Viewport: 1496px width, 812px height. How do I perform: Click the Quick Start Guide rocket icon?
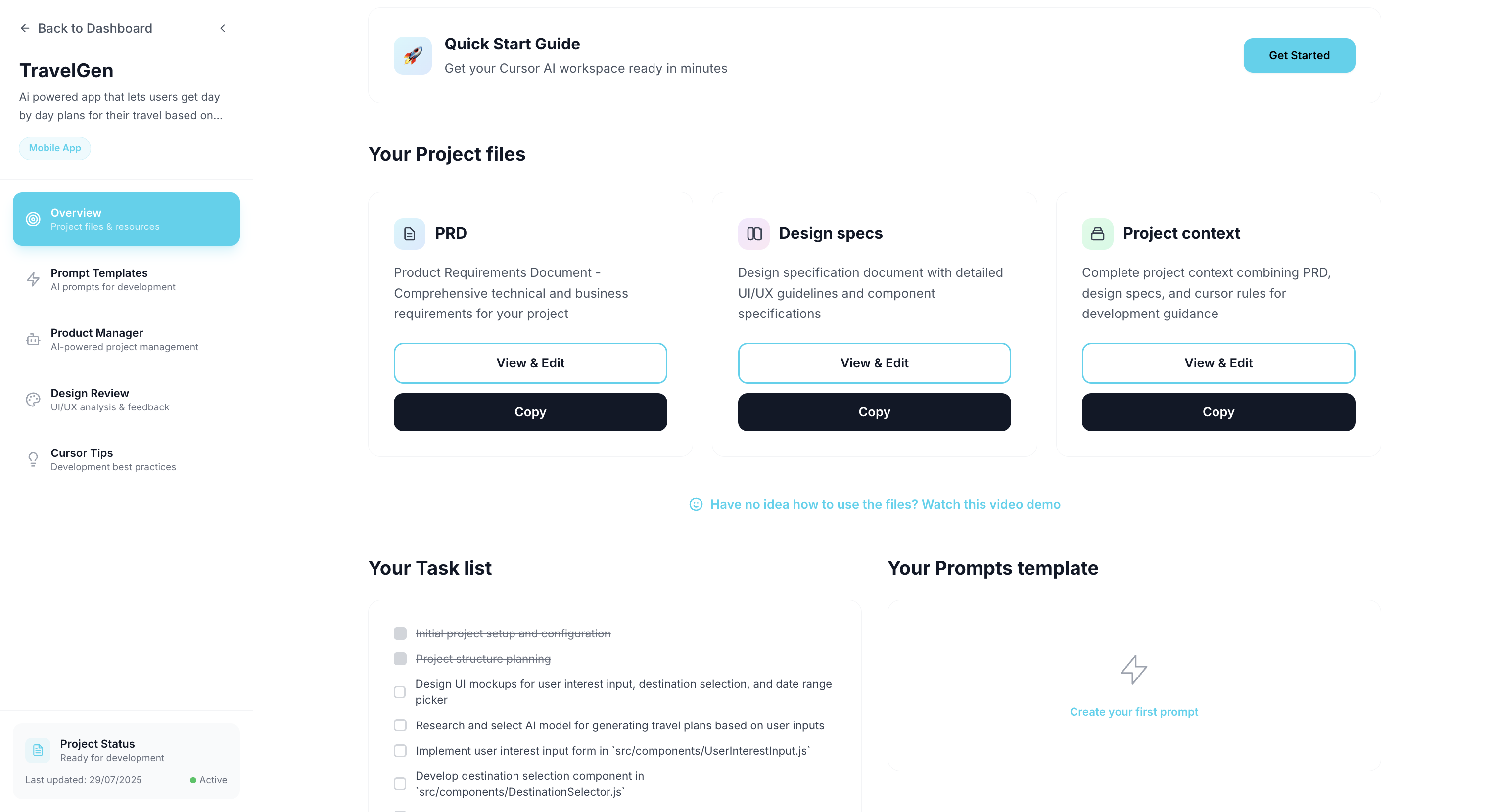coord(412,56)
